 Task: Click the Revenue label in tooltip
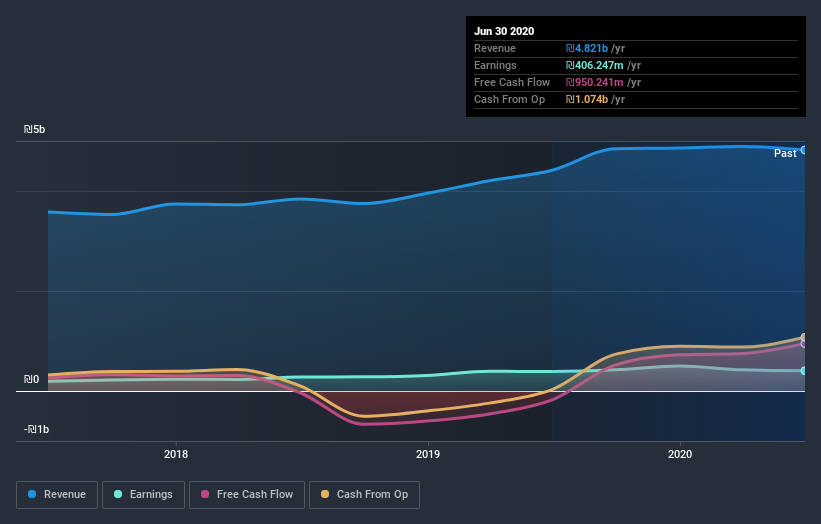coord(495,48)
